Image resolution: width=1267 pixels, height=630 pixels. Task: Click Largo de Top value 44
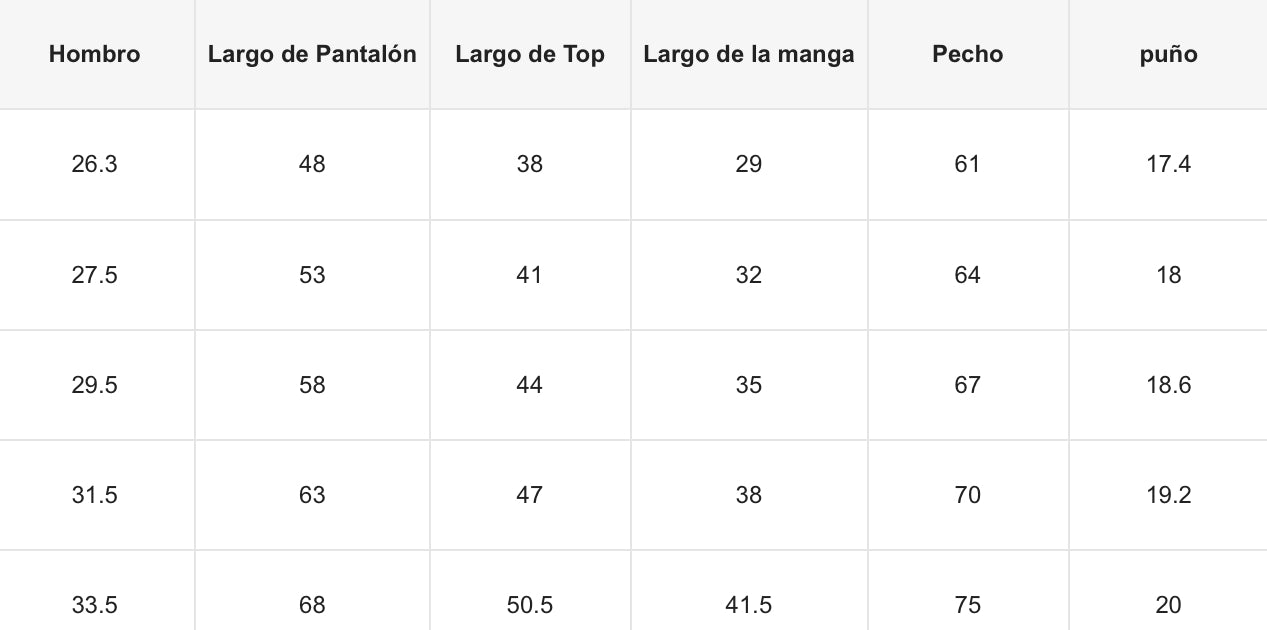point(530,385)
